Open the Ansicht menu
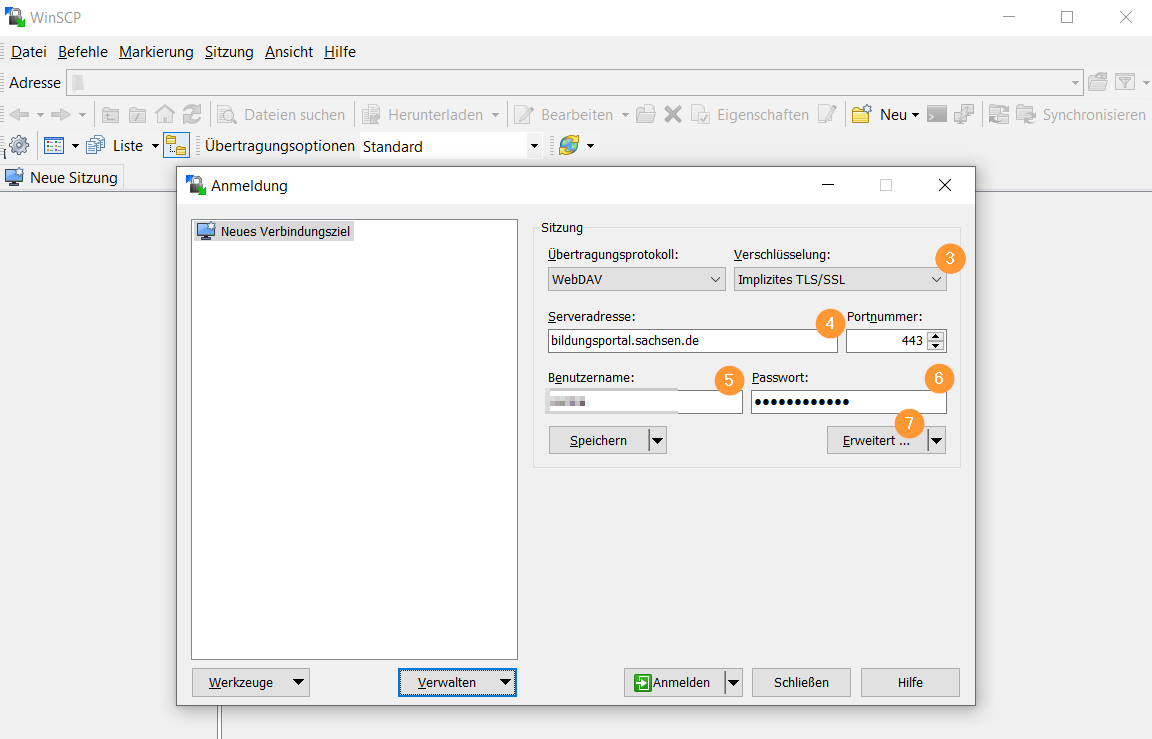1152x739 pixels. click(x=288, y=51)
